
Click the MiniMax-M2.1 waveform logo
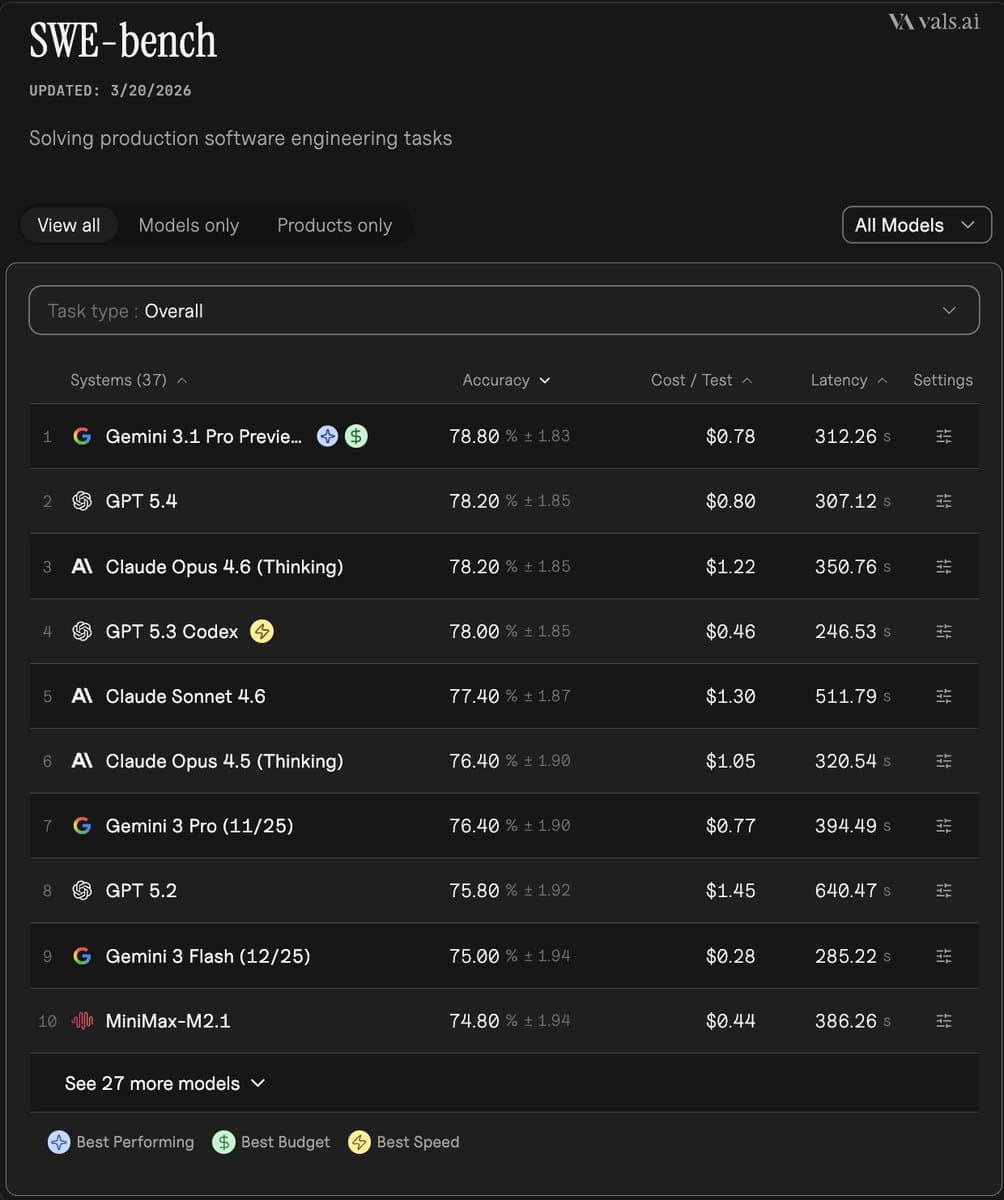tap(82, 1021)
